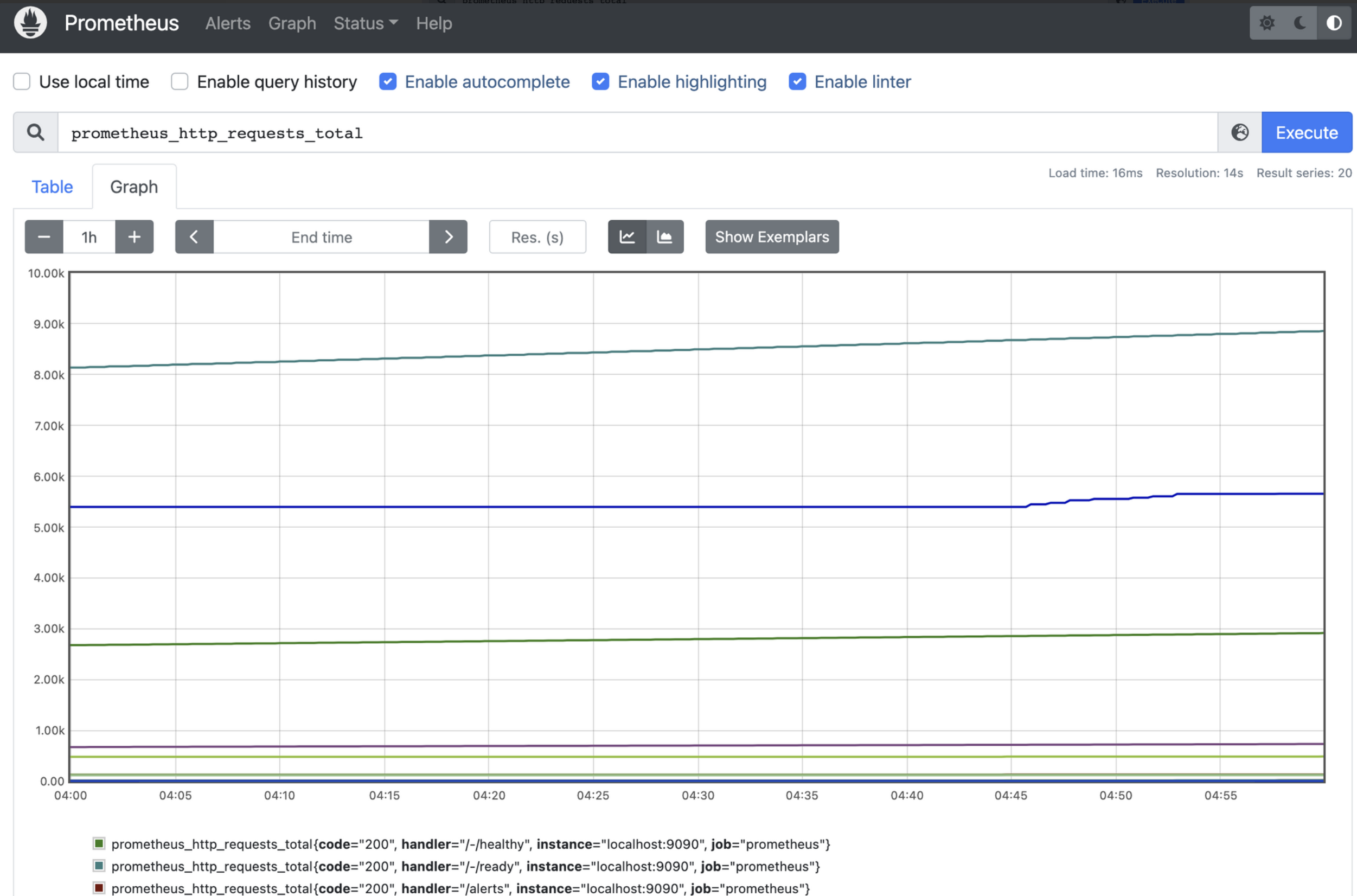Click the 5.00k y-axis label
1357x896 pixels.
[x=49, y=527]
